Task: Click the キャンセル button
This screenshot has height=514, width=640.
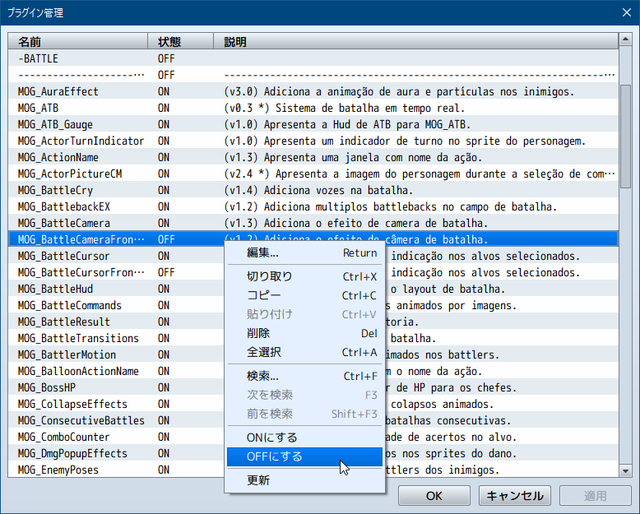Action: click(x=514, y=496)
